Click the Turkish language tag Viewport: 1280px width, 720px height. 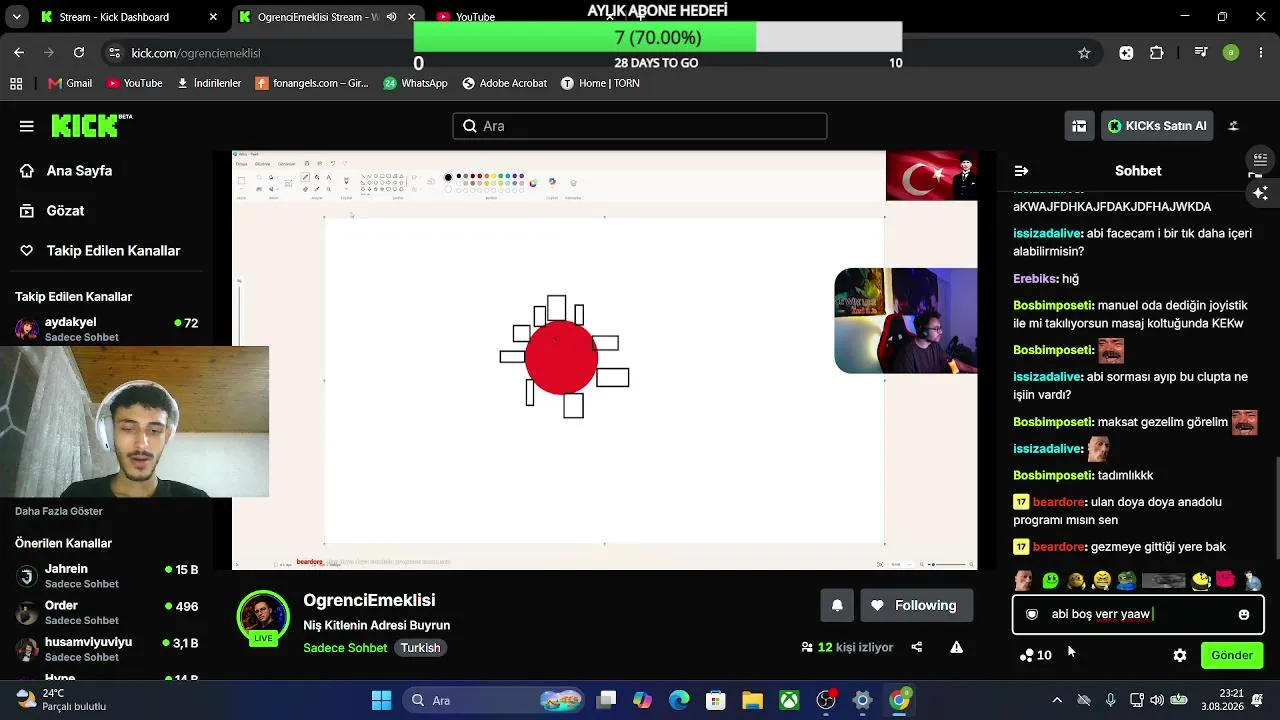pos(421,647)
